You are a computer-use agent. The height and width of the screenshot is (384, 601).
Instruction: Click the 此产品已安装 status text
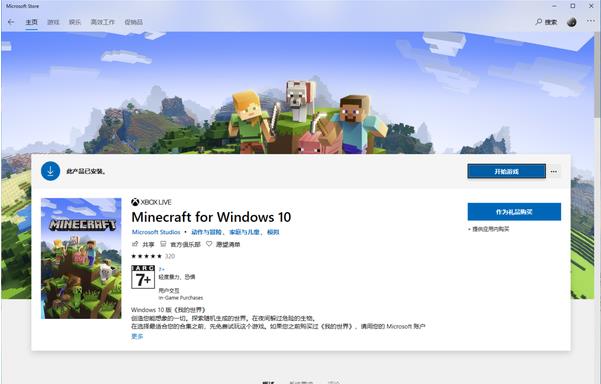[x=86, y=171]
